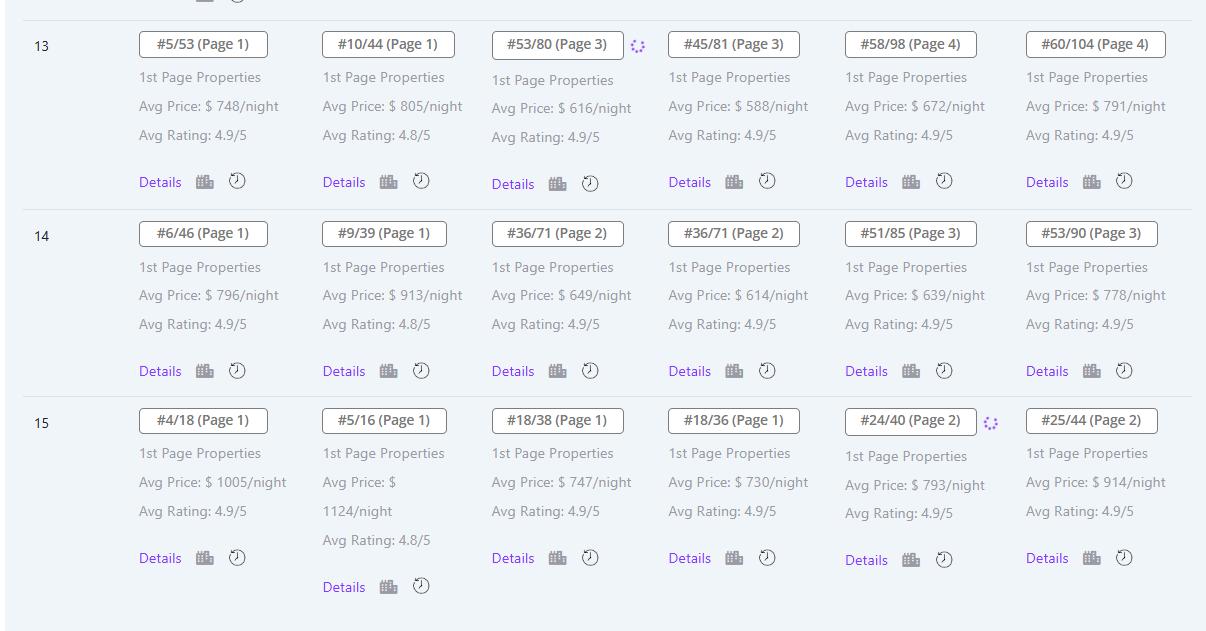Viewport: 1206px width, 631px height.
Task: Click clock icon in #18/36 (Page 1) cell
Action: 767,557
